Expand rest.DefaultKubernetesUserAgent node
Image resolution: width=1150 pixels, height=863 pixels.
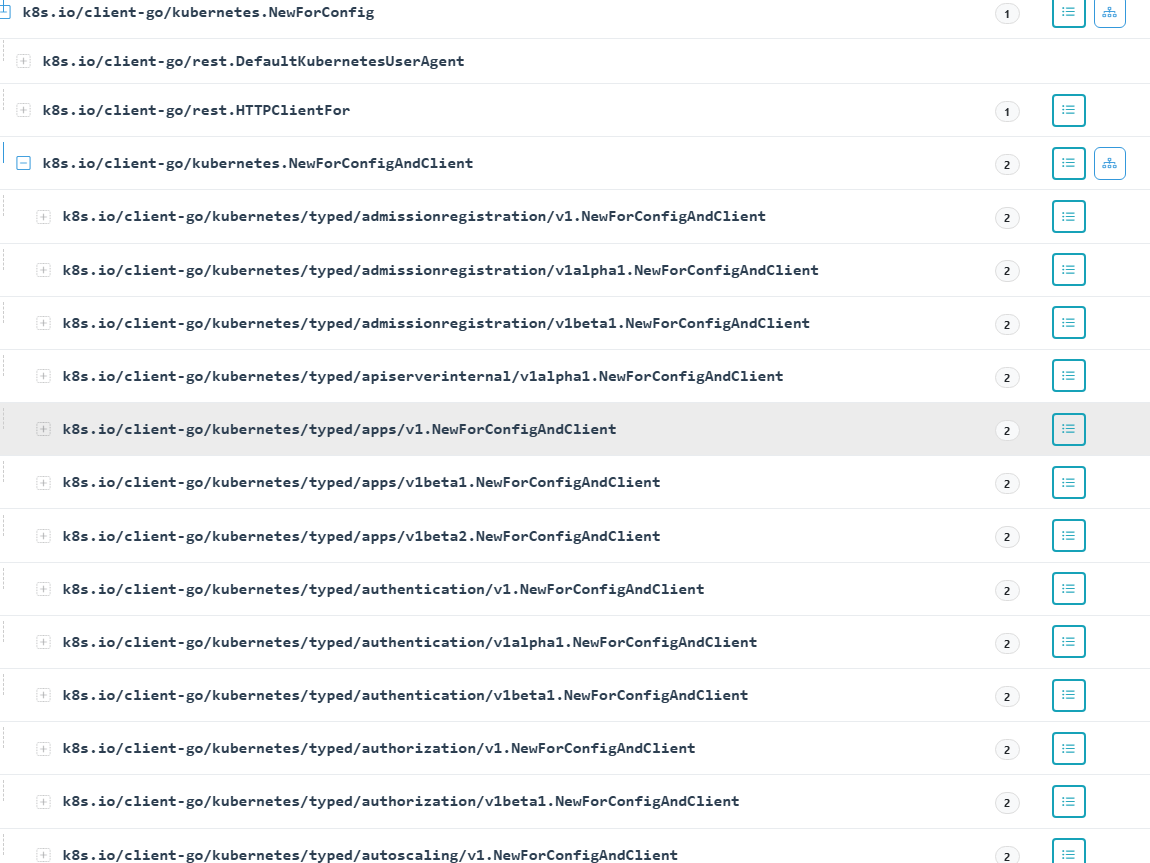[24, 61]
